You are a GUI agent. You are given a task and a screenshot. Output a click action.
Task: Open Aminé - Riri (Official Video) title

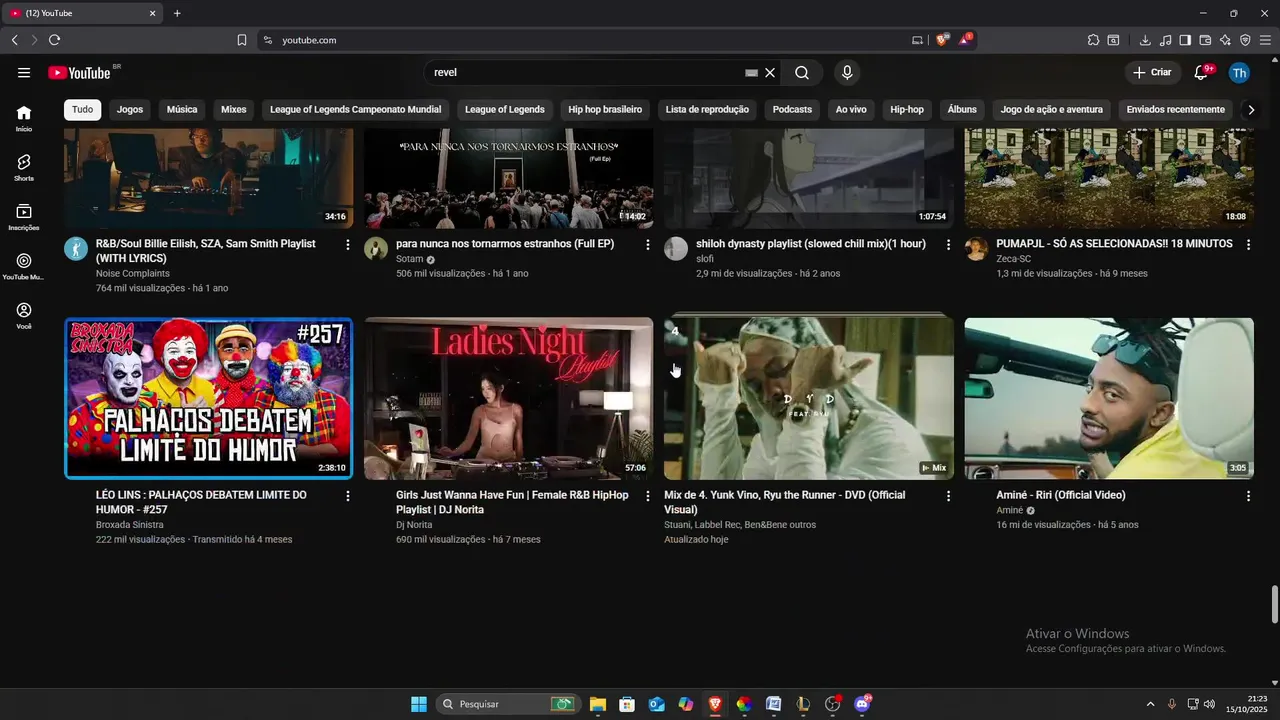coord(1061,495)
